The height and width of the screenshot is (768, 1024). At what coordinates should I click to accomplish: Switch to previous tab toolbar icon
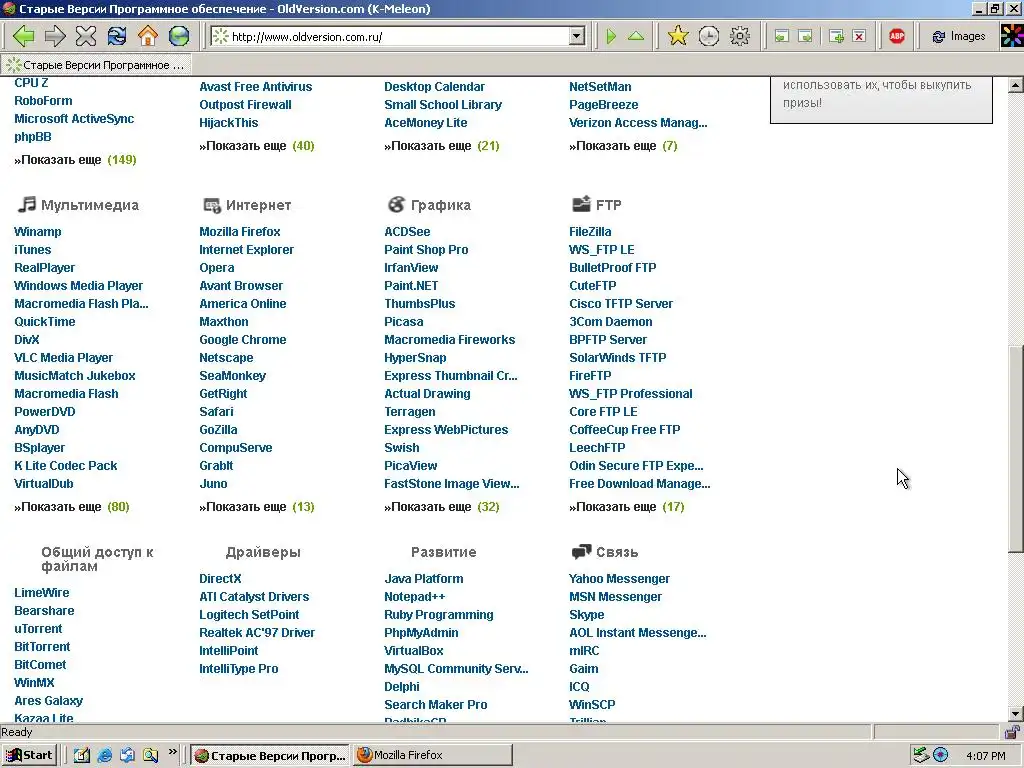point(781,37)
